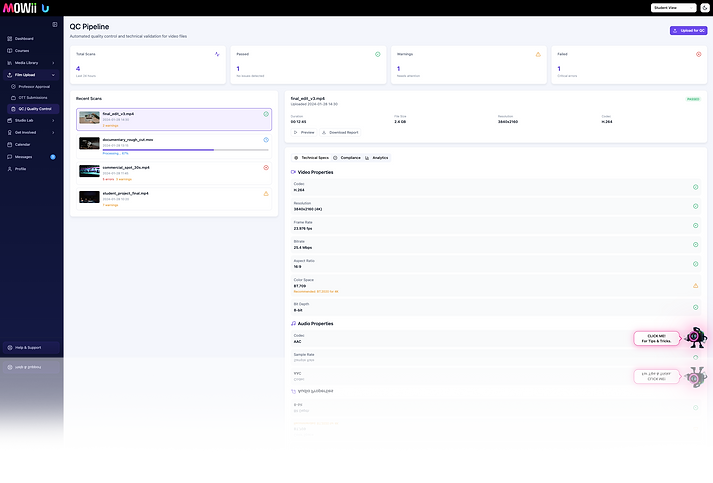Click the blue Messages notification badge
Image resolution: width=713 pixels, height=483 pixels.
[x=53, y=157]
